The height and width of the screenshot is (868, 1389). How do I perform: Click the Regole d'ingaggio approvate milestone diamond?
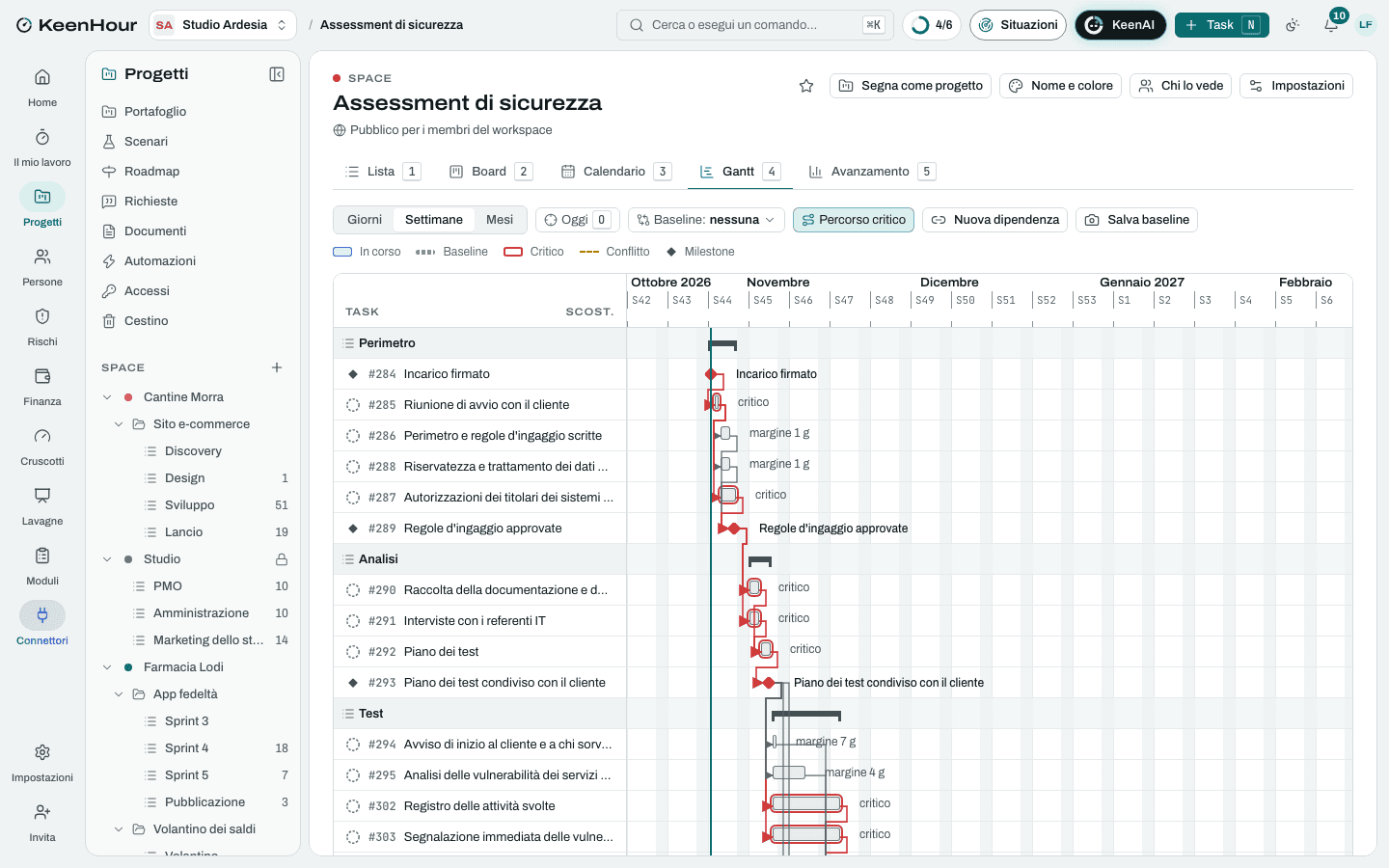coord(734,529)
